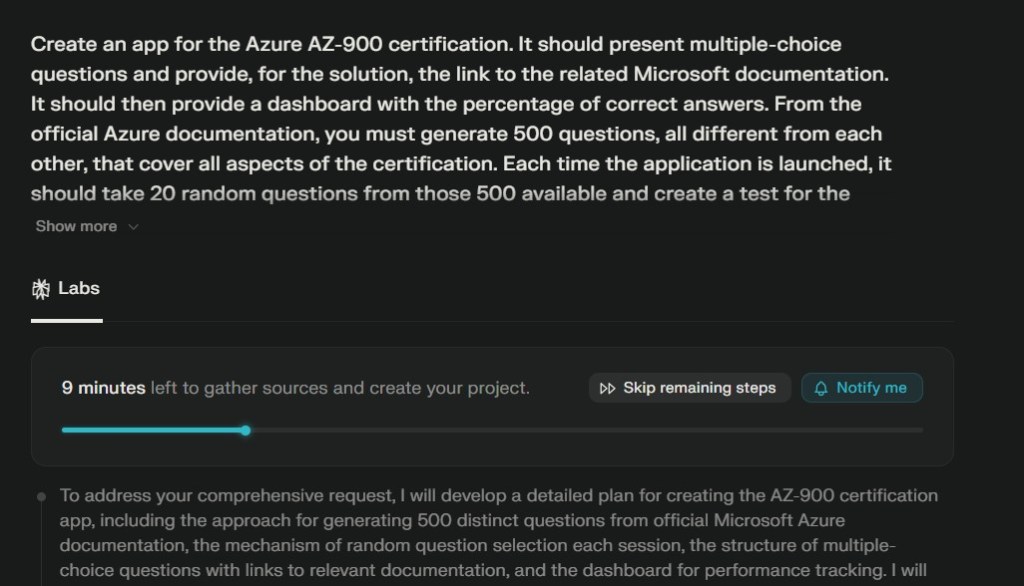Click the fast-forward icon for skipping steps
The image size is (1024, 586).
[607, 388]
